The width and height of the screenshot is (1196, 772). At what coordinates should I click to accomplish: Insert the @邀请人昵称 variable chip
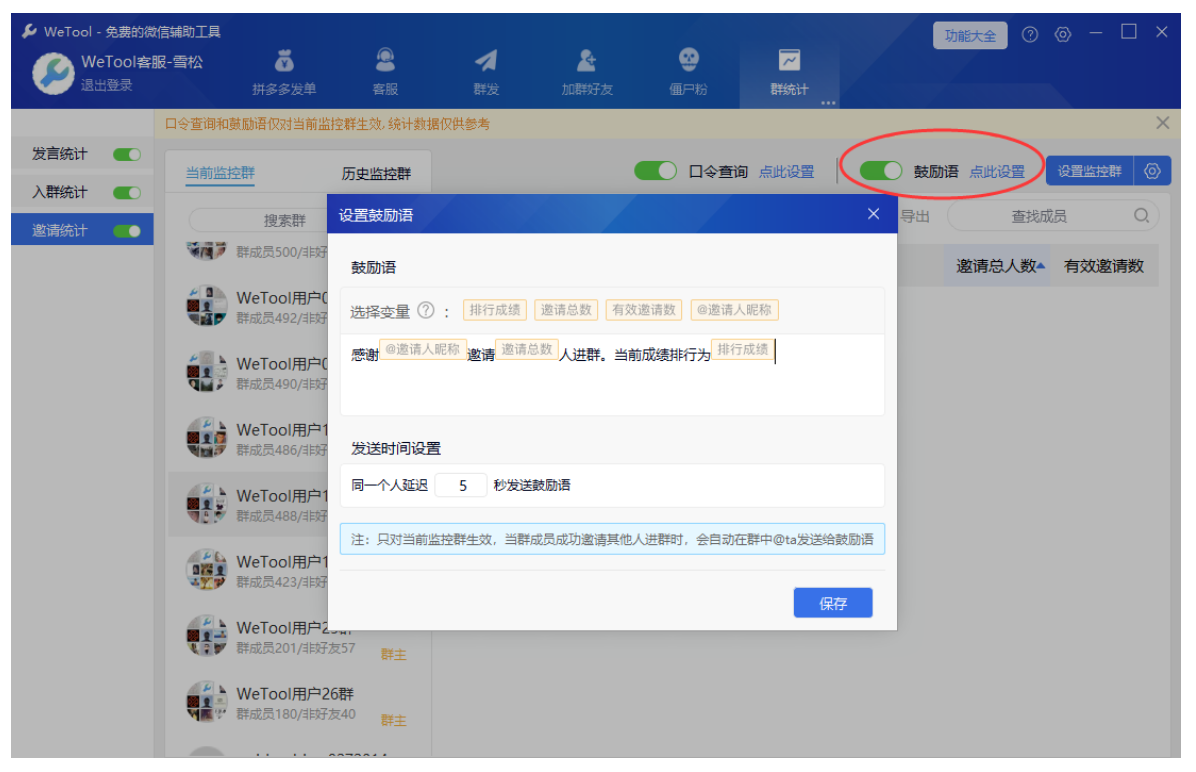point(734,310)
